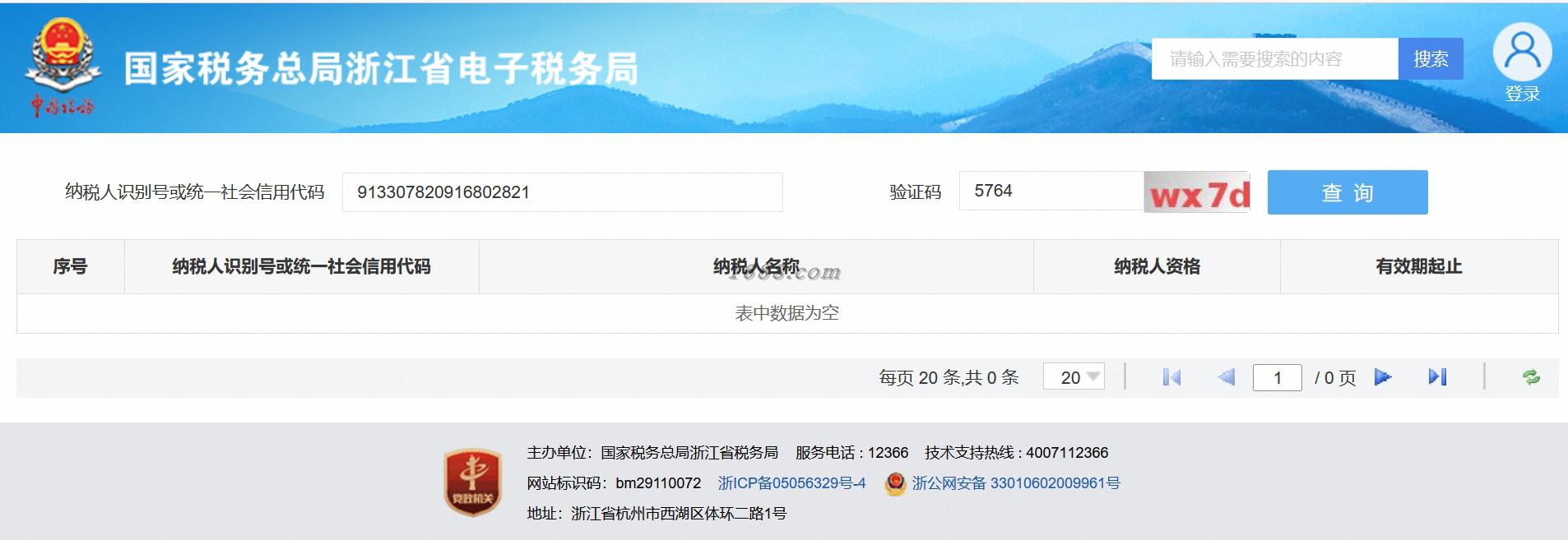Focus the site search input box
The image size is (1568, 540).
pyautogui.click(x=1275, y=59)
